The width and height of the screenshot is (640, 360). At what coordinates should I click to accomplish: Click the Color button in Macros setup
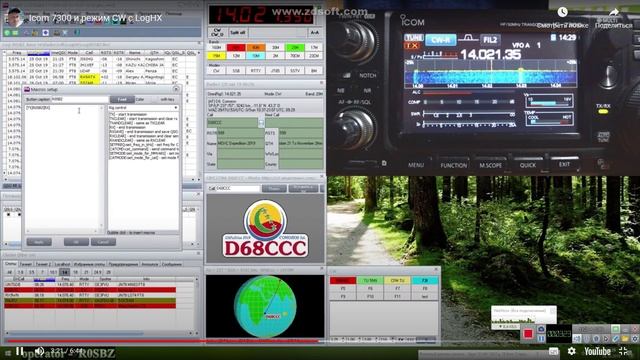coord(140,99)
